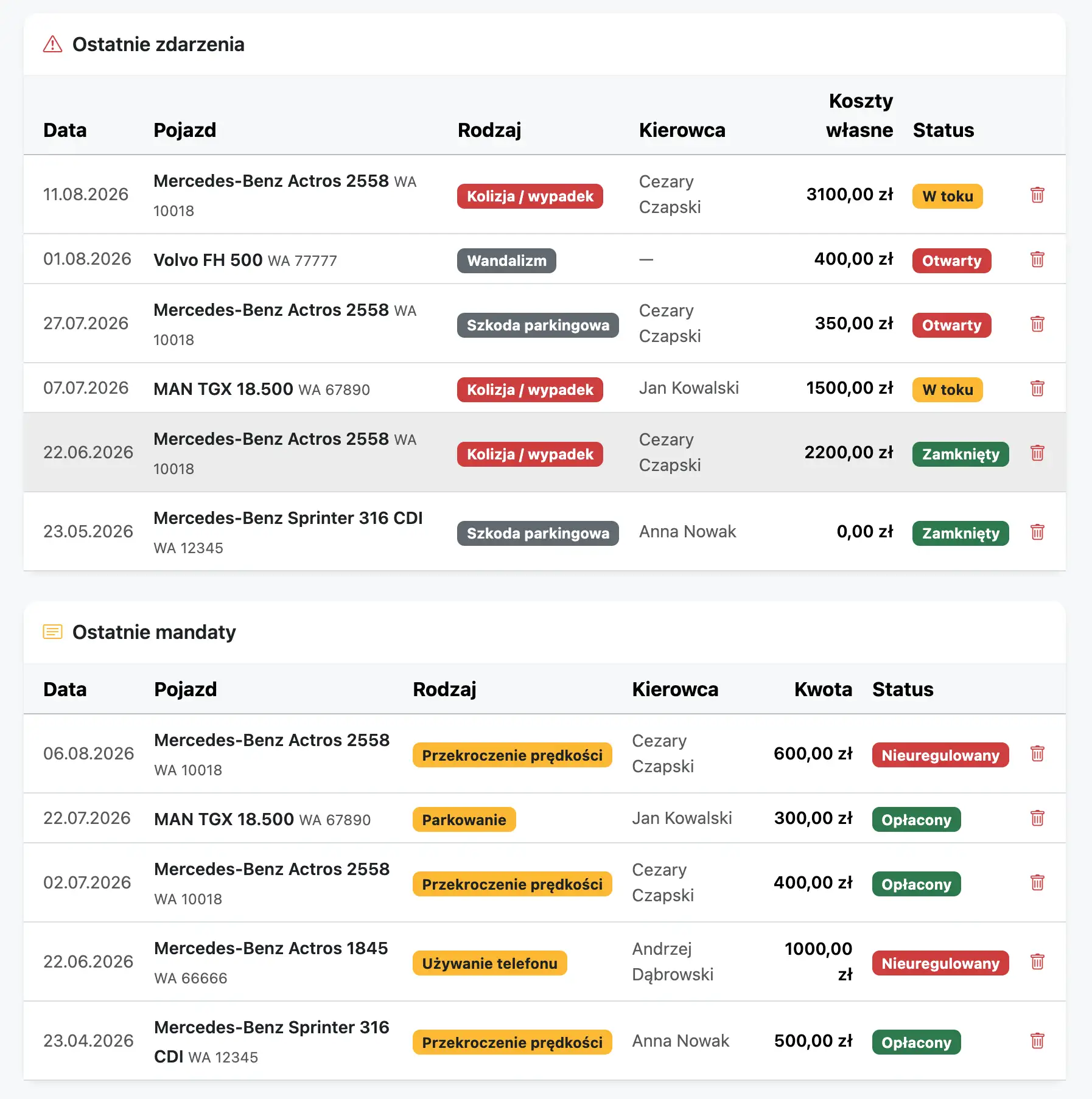Open Volvo FH 500 WA 77777 vehicle
This screenshot has height=1099, width=1092.
click(245, 260)
